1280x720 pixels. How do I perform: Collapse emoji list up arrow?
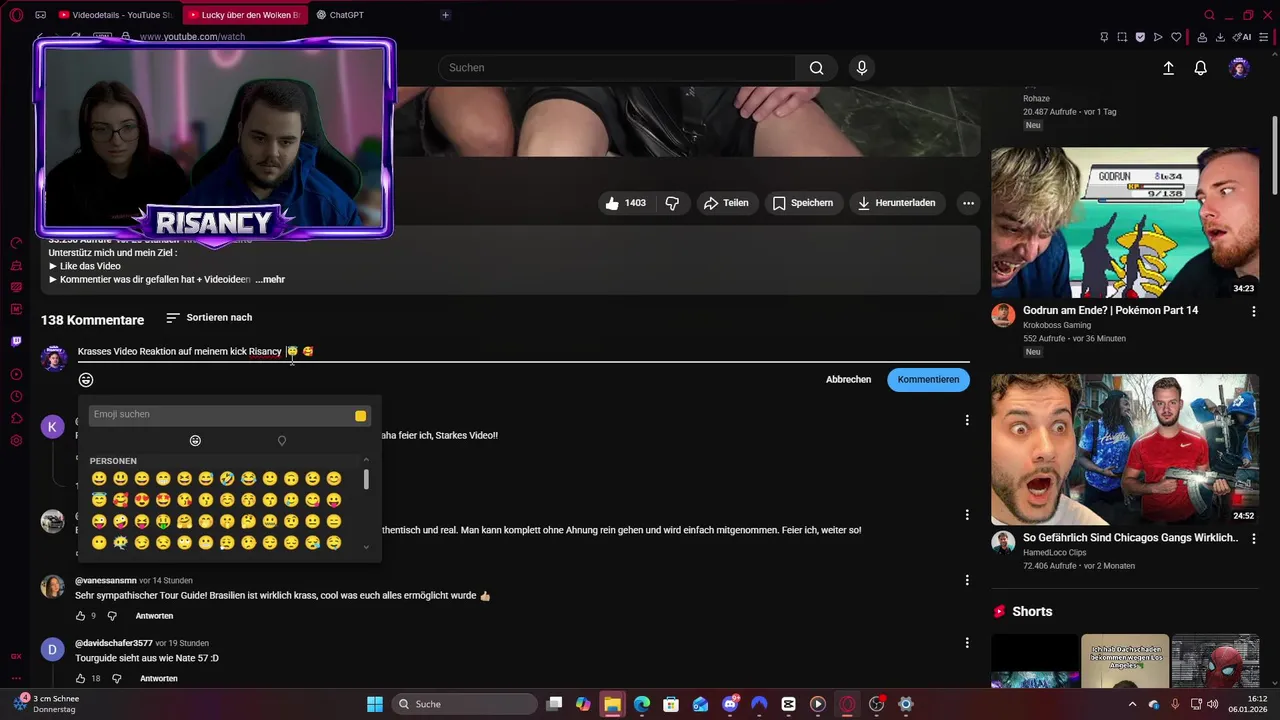pos(366,461)
